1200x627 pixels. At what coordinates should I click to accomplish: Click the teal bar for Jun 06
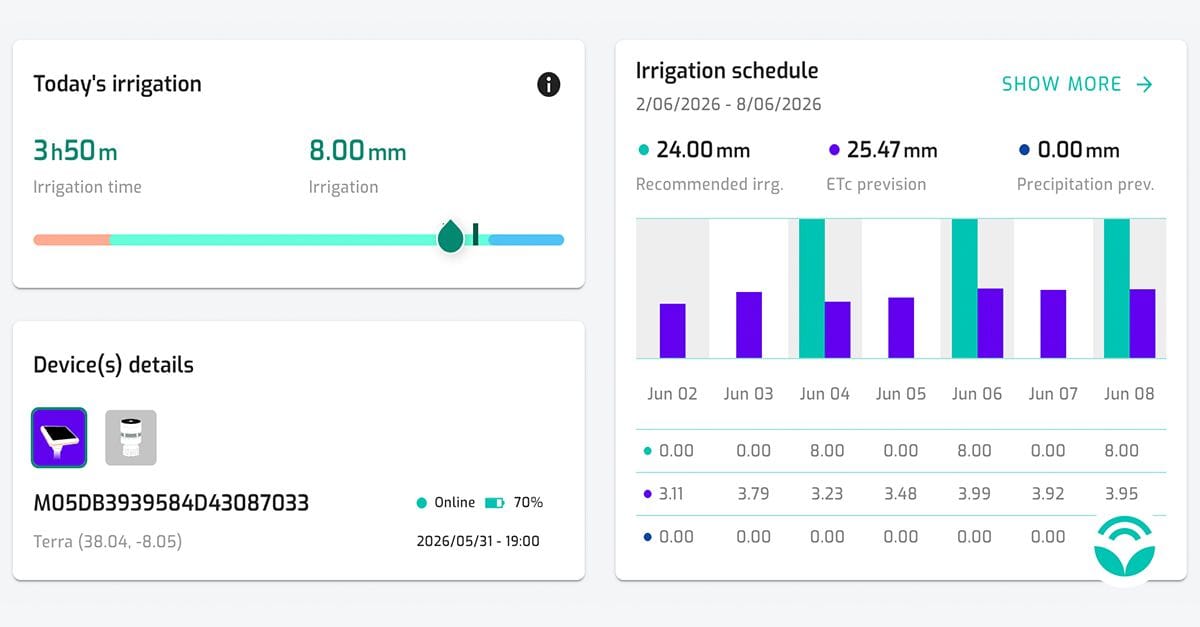[x=964, y=288]
